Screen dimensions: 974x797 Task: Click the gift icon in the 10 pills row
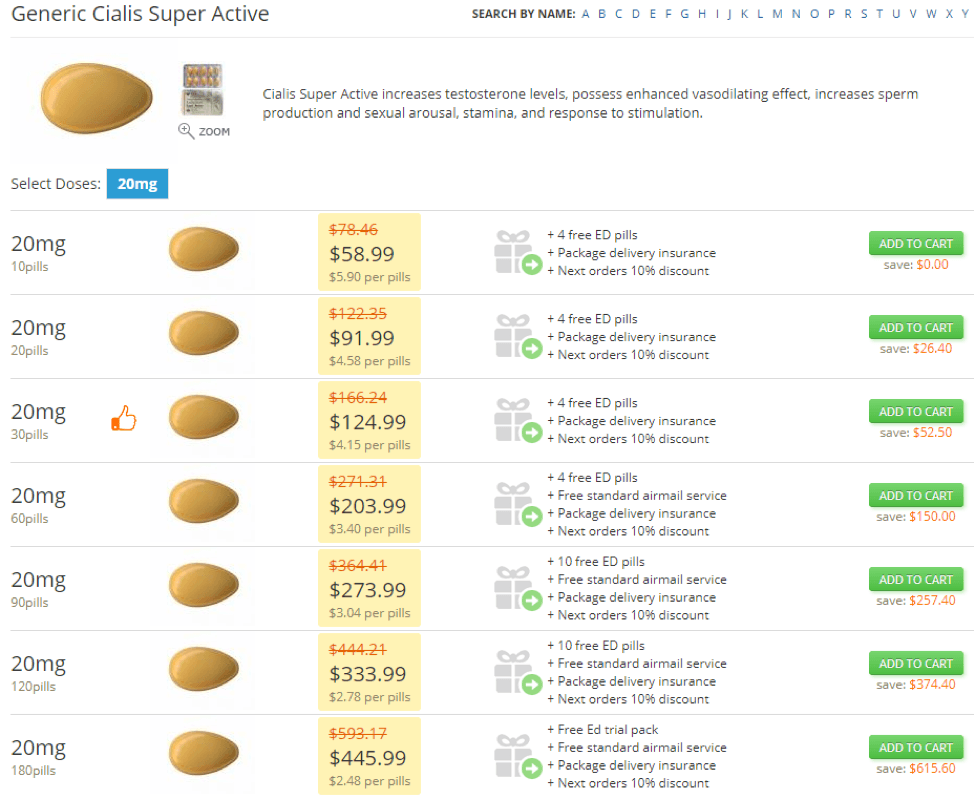pyautogui.click(x=518, y=252)
